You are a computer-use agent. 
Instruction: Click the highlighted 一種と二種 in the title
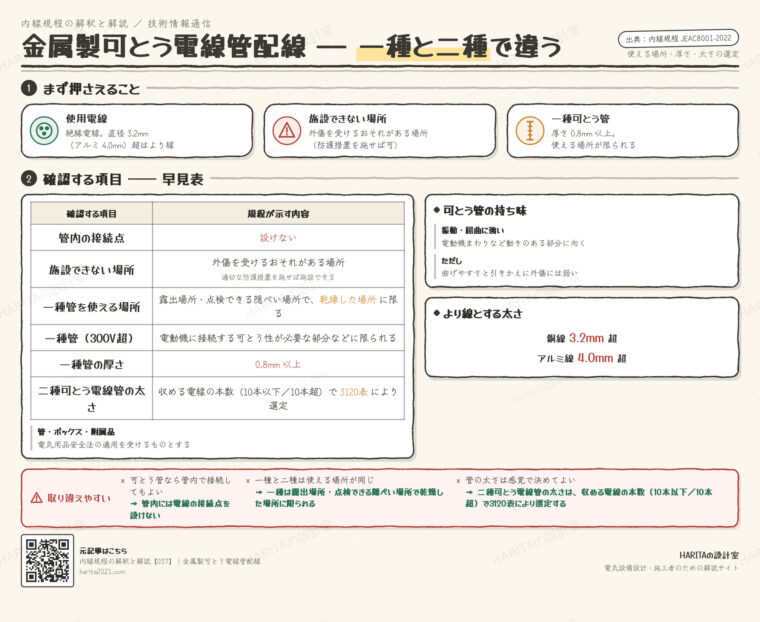(423, 47)
